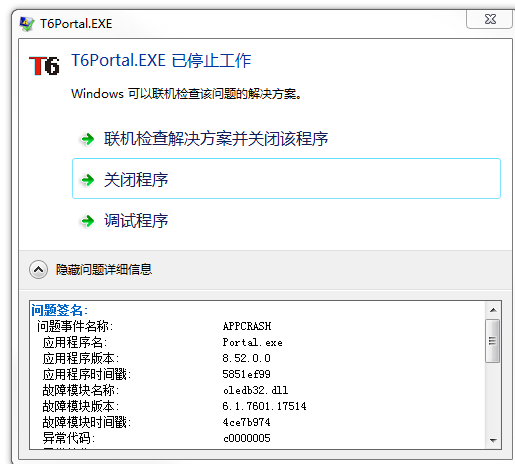Click the 问题签名 heading in details
This screenshot has height=464, width=515.
point(59,310)
